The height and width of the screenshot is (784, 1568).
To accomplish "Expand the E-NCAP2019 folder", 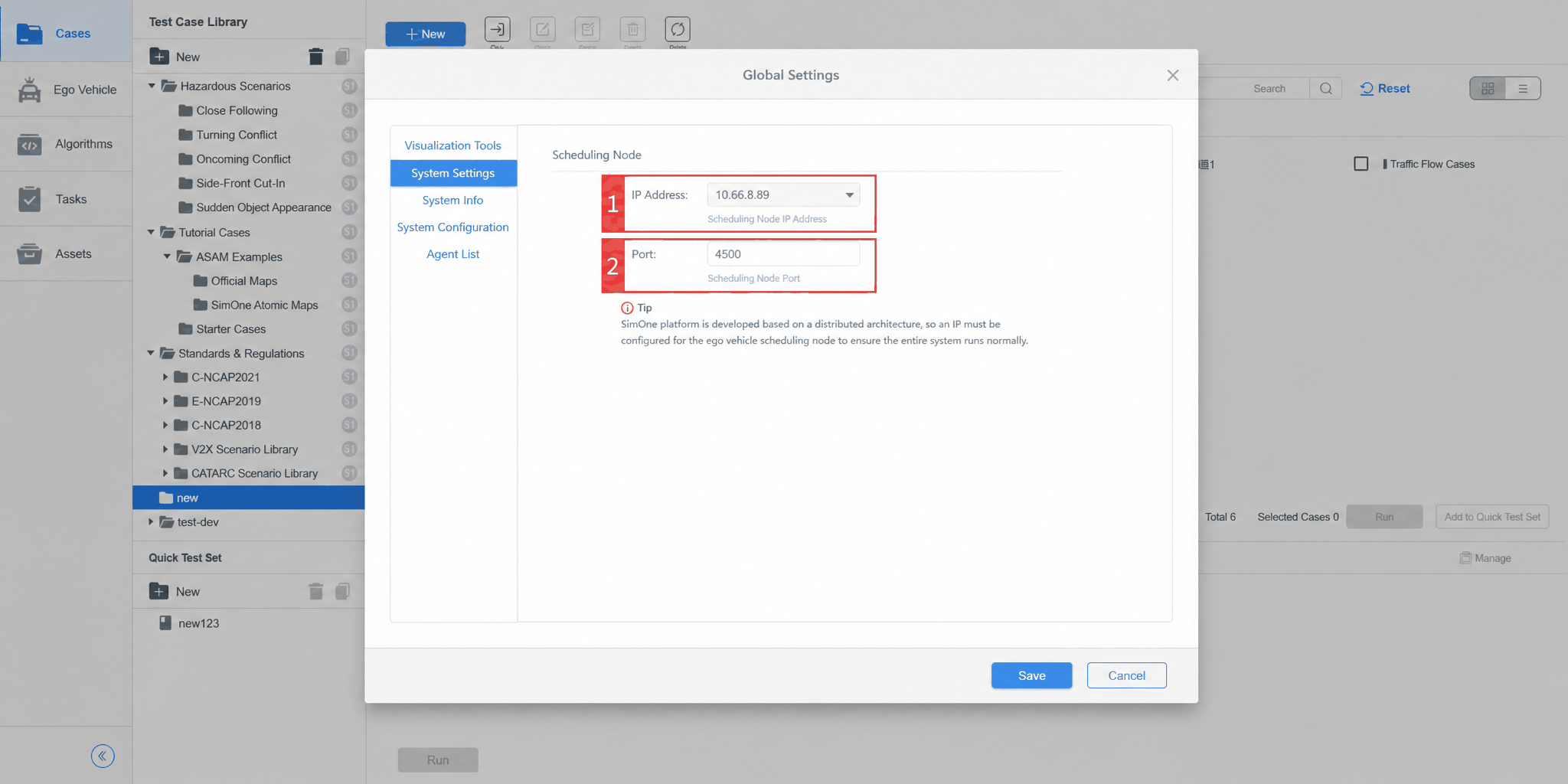I will [165, 400].
